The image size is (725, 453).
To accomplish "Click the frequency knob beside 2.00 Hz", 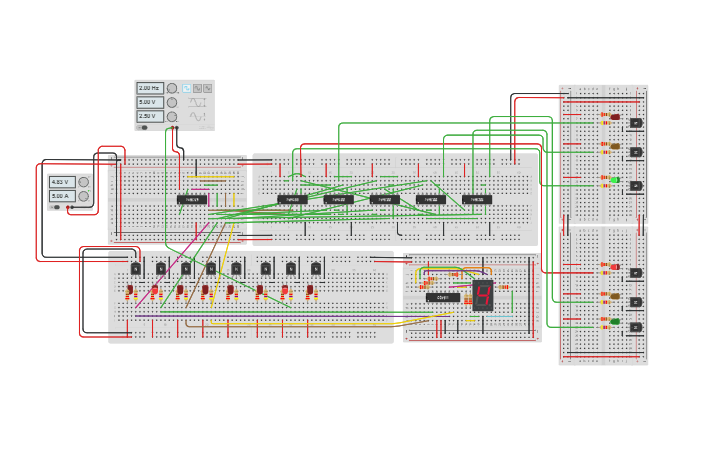I will (172, 88).
